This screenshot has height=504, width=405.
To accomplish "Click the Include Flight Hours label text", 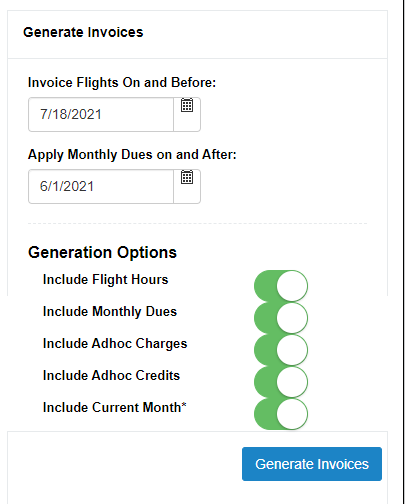I will (x=106, y=280).
